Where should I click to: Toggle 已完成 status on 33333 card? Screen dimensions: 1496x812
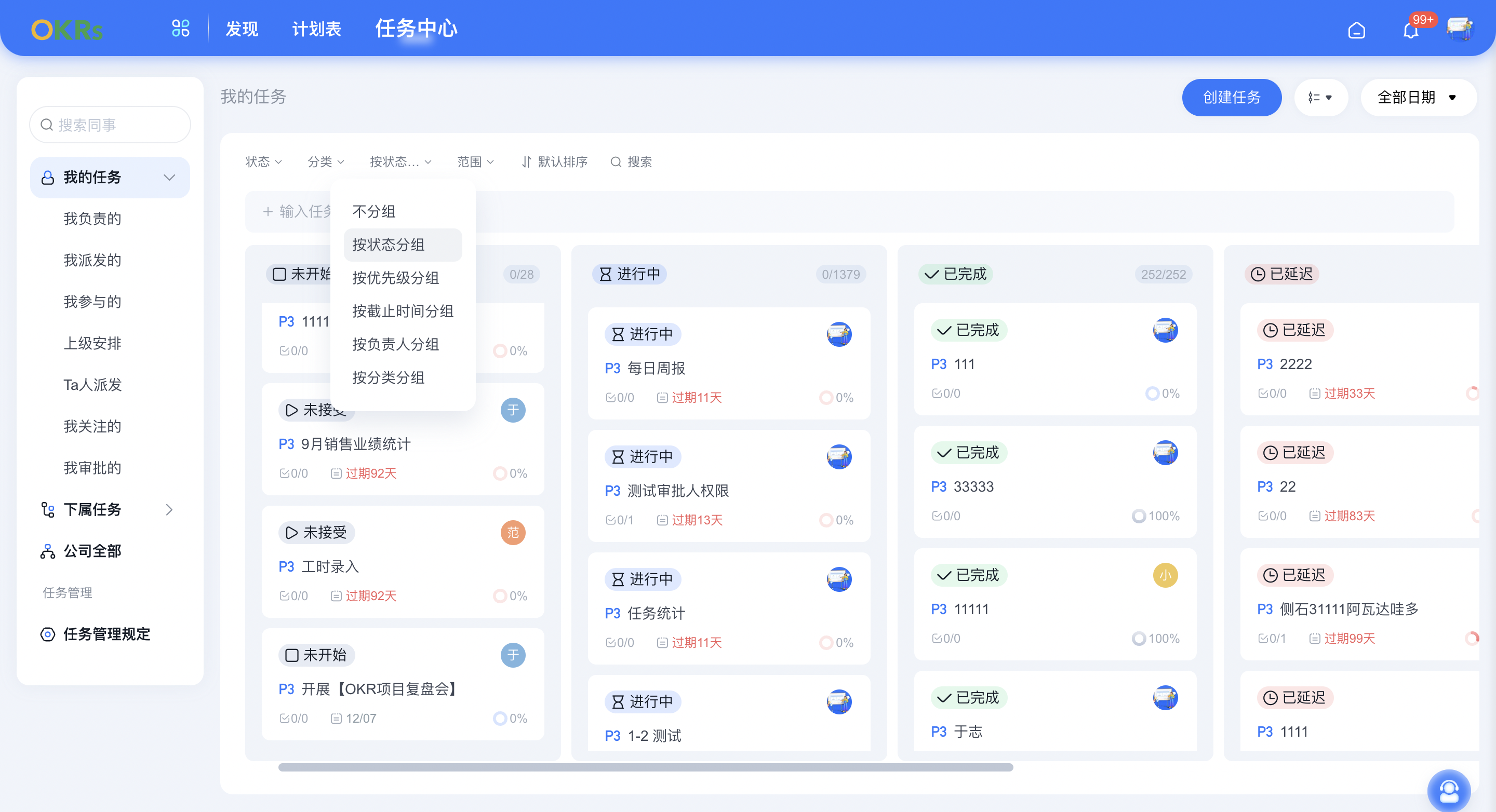969,453
